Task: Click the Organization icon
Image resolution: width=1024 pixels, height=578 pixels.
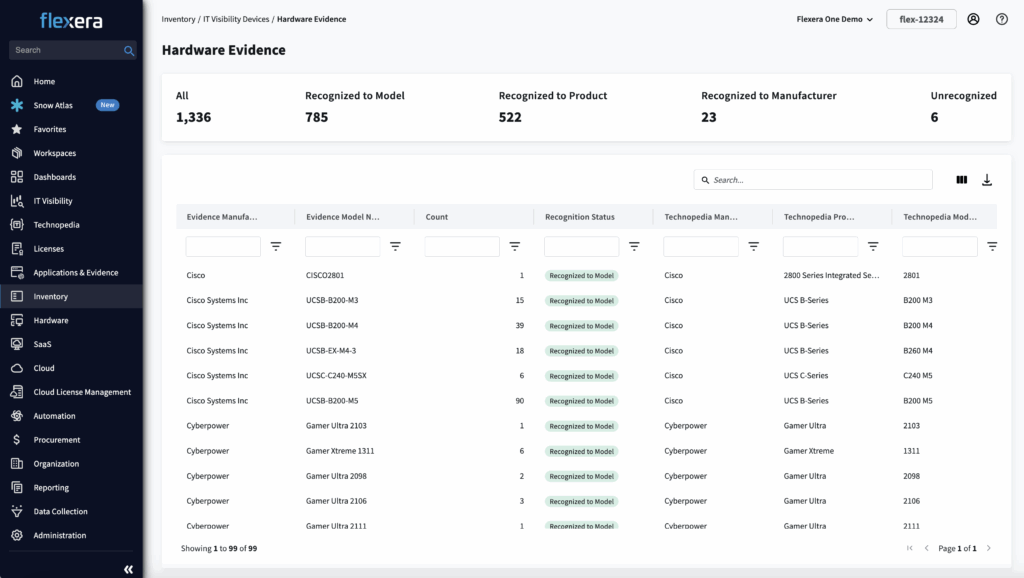Action: 17,464
